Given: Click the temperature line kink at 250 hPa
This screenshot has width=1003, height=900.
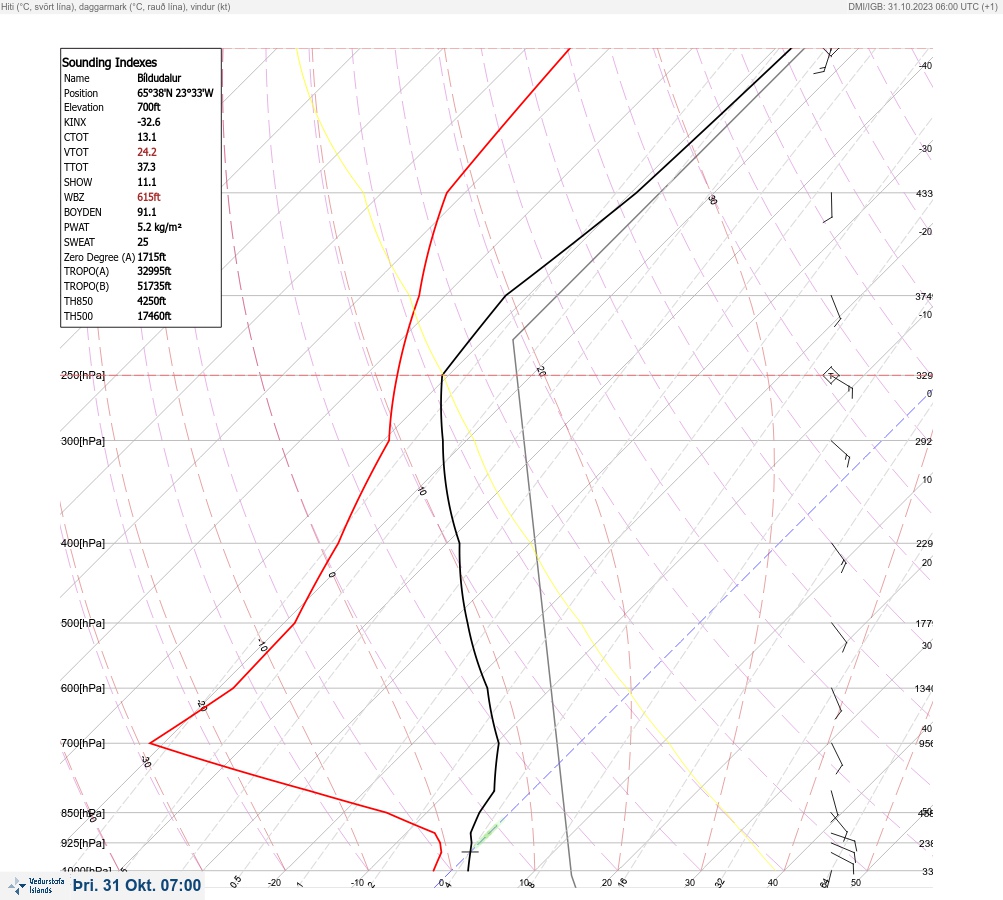Looking at the screenshot, I should click(x=443, y=375).
